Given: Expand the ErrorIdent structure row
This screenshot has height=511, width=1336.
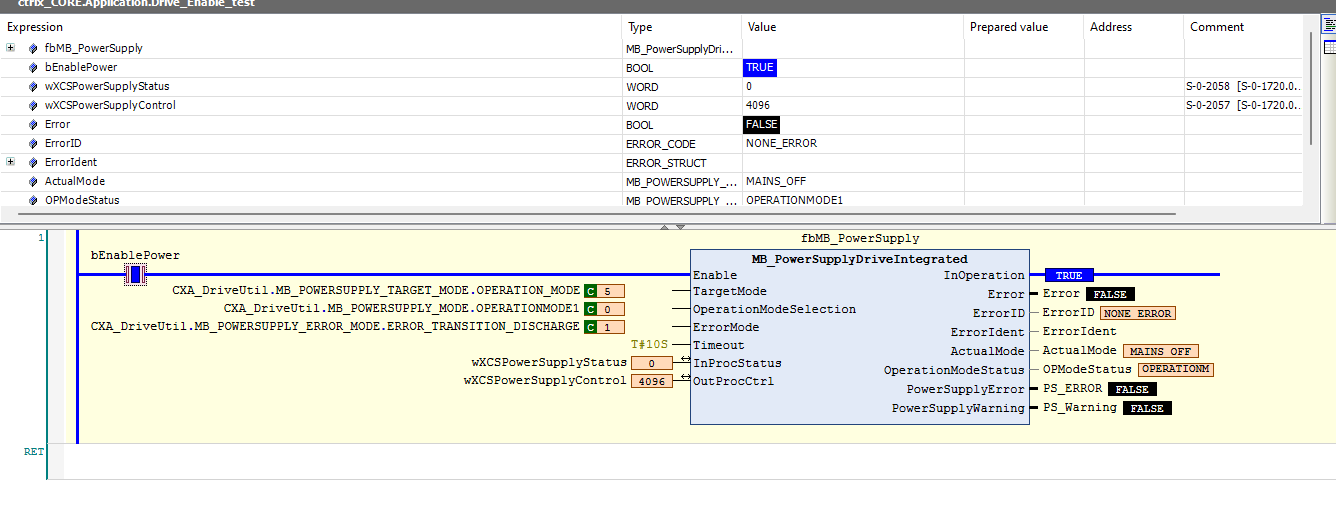Looking at the screenshot, I should click(10, 162).
